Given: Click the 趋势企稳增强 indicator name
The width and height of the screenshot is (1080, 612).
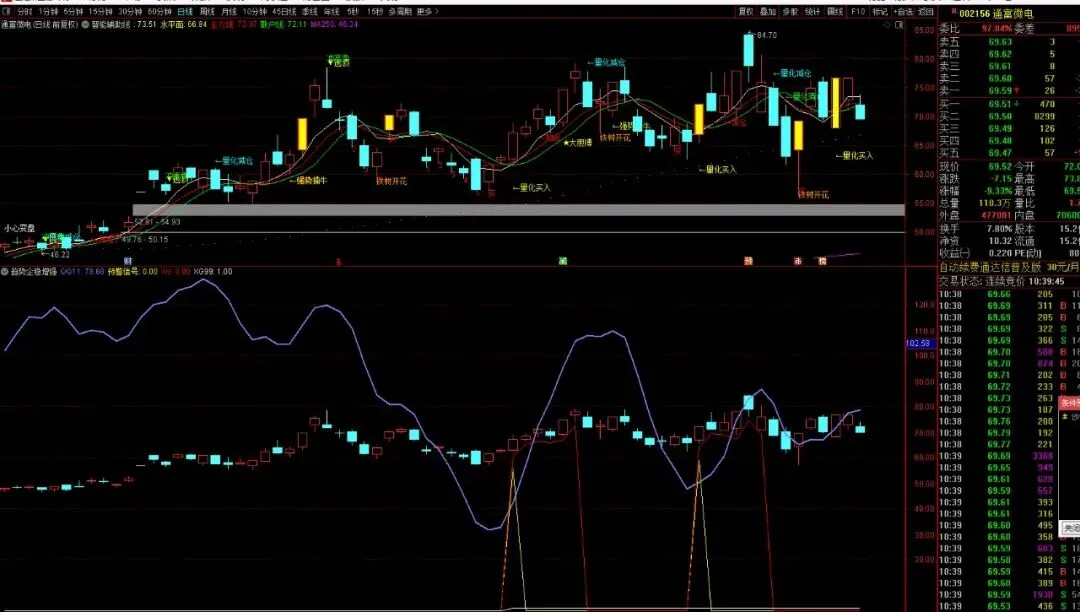Looking at the screenshot, I should 33,272.
